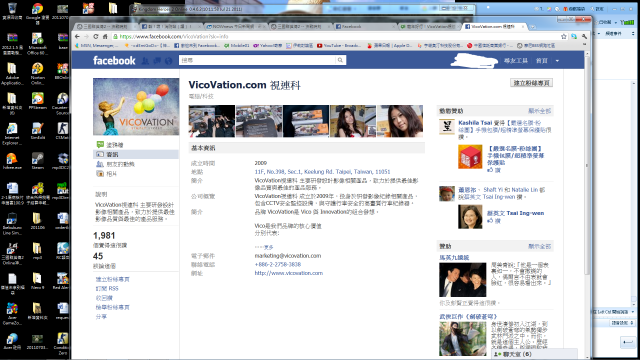Click the VicoVation balloon profile picture
The height and width of the screenshot is (360, 640).
tap(136, 107)
